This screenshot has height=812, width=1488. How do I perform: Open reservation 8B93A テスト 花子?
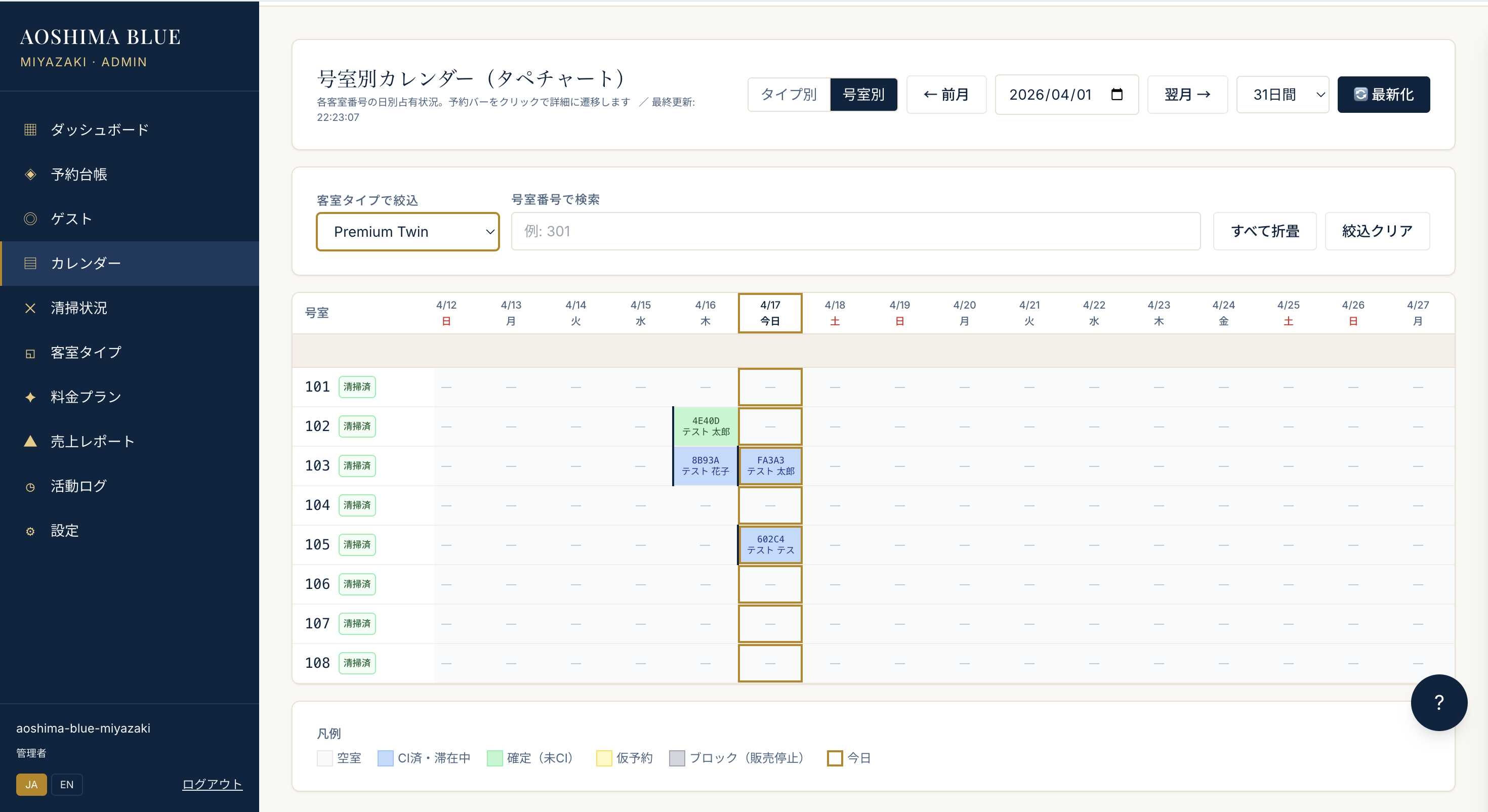706,465
